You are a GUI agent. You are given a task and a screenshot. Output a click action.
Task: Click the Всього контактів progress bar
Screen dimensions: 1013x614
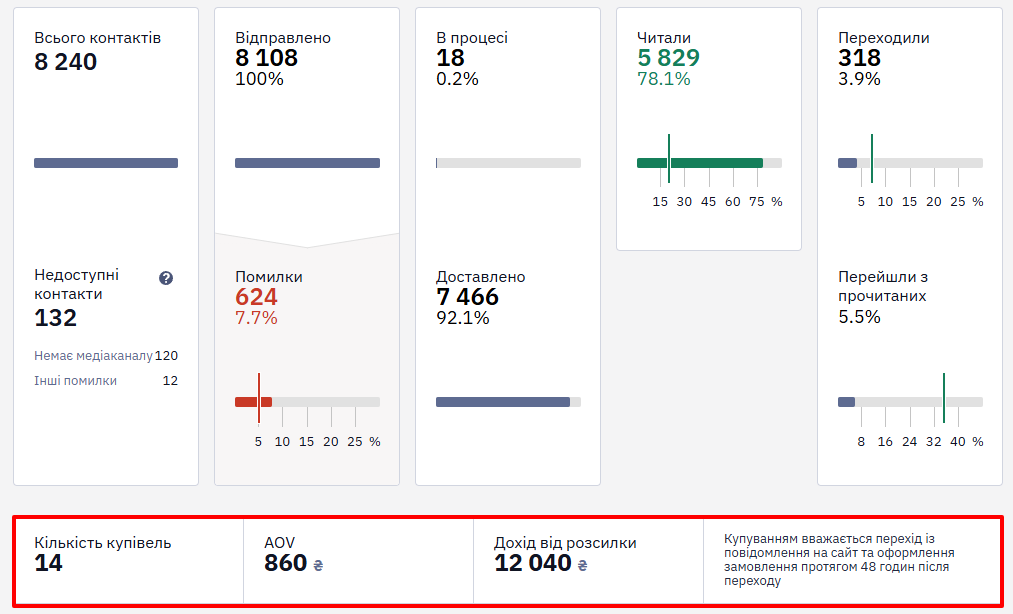tap(106, 163)
